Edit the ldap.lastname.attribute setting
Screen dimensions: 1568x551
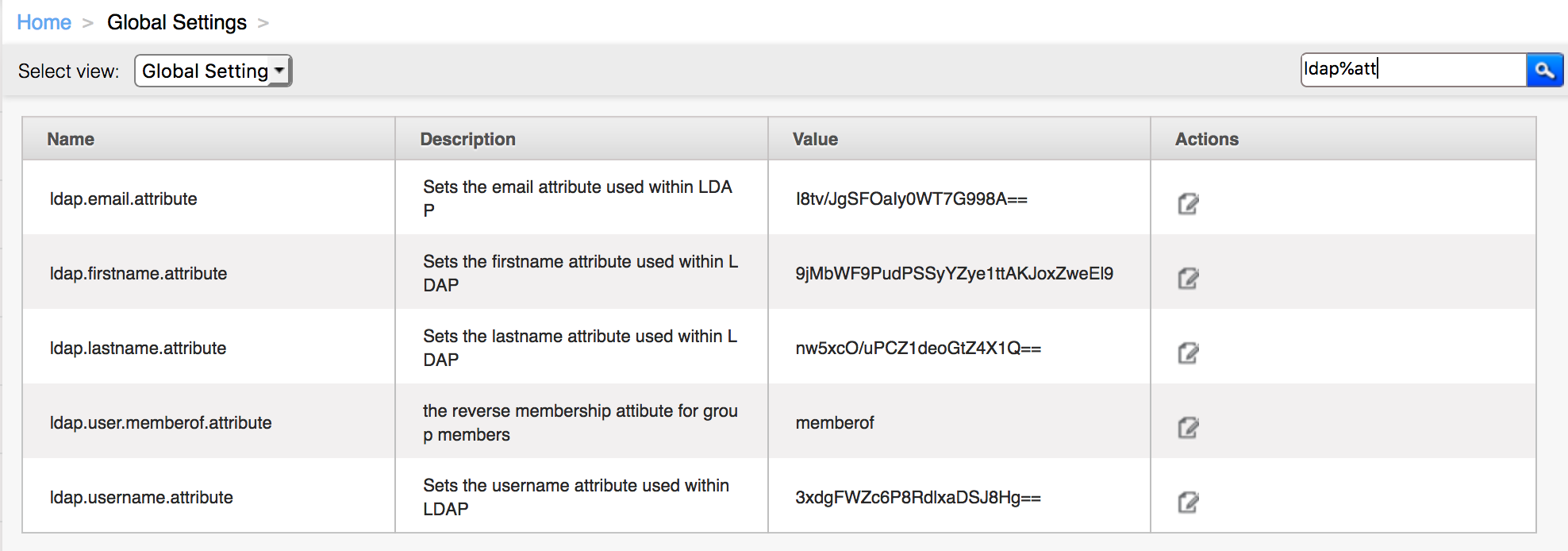[1188, 353]
